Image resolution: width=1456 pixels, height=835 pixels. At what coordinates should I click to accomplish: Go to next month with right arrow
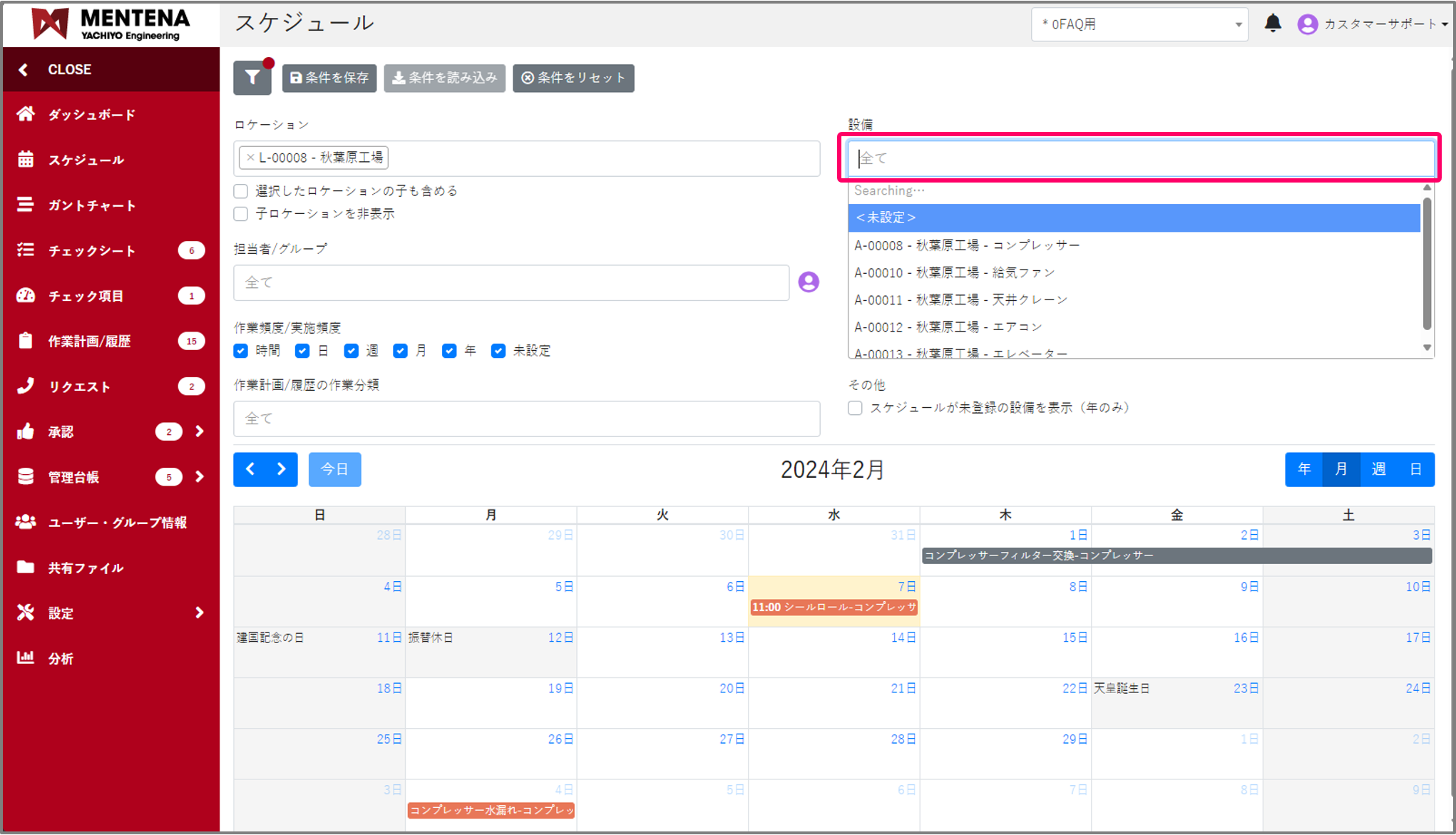pos(282,469)
